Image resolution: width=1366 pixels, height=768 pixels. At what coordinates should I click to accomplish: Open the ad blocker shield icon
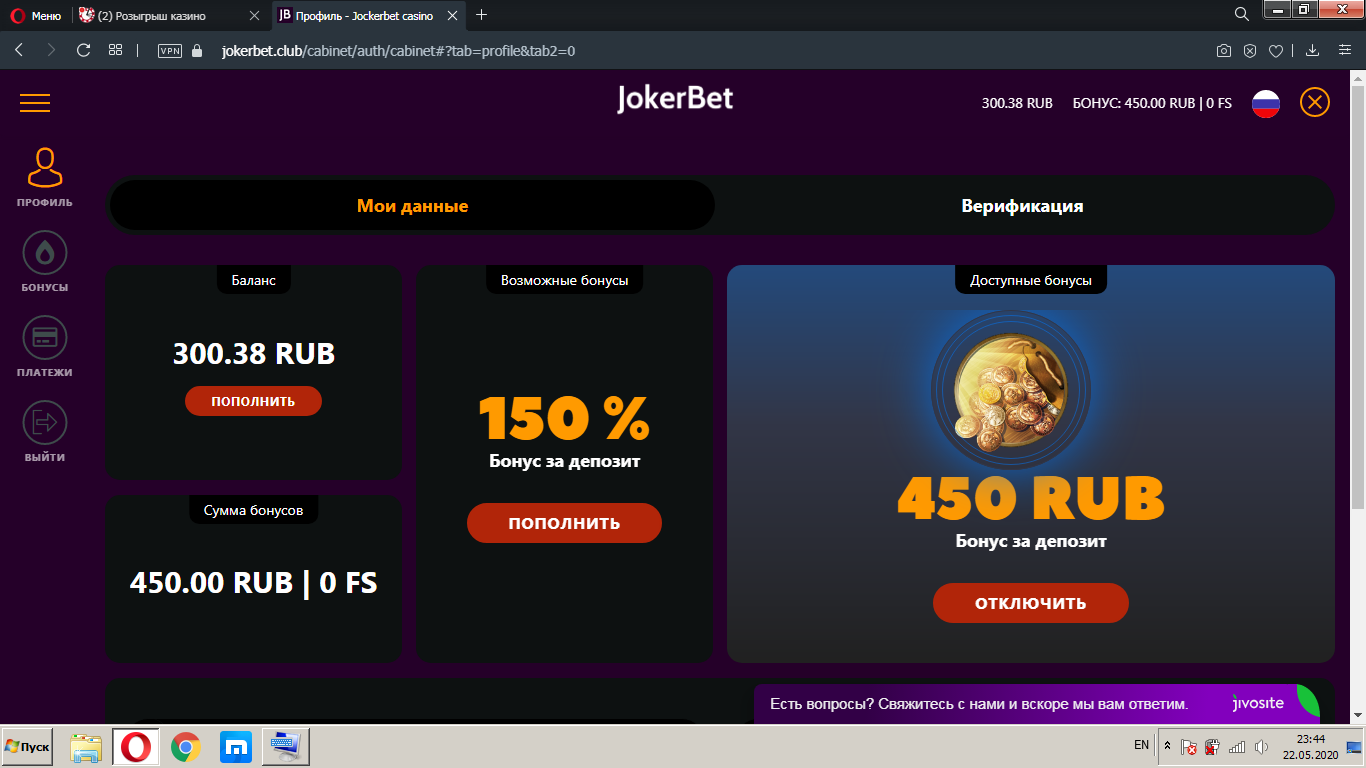1250,50
